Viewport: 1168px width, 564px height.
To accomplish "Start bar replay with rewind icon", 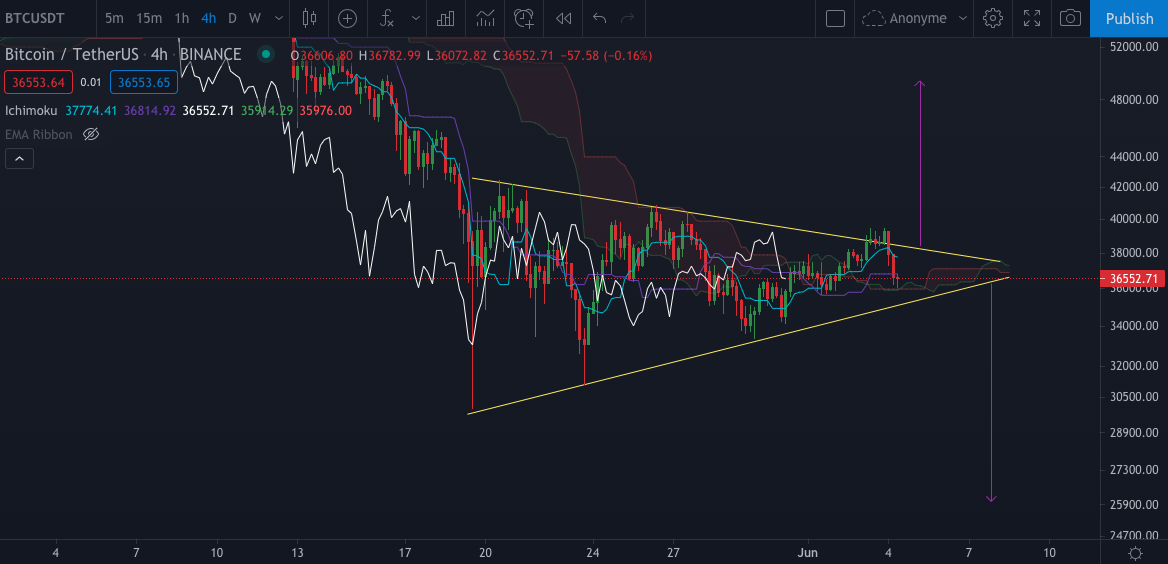I will click(x=564, y=18).
